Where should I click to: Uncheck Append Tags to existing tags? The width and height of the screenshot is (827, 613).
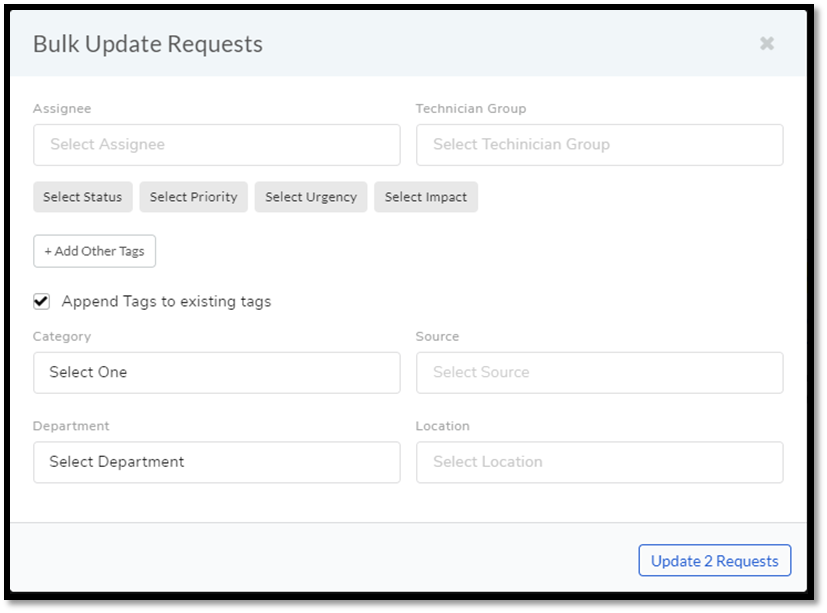point(42,302)
